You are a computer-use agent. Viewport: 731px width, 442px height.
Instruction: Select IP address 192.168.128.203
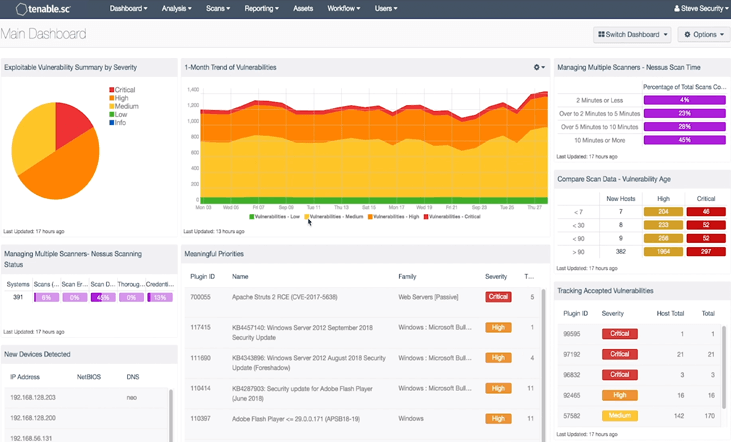point(33,398)
